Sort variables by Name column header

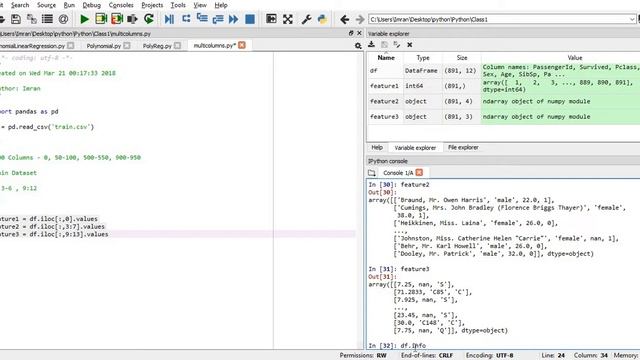point(386,58)
